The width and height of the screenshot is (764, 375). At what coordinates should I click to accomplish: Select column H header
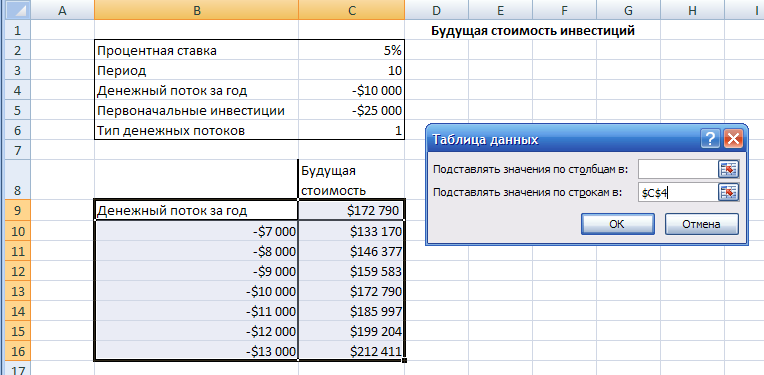(x=692, y=10)
